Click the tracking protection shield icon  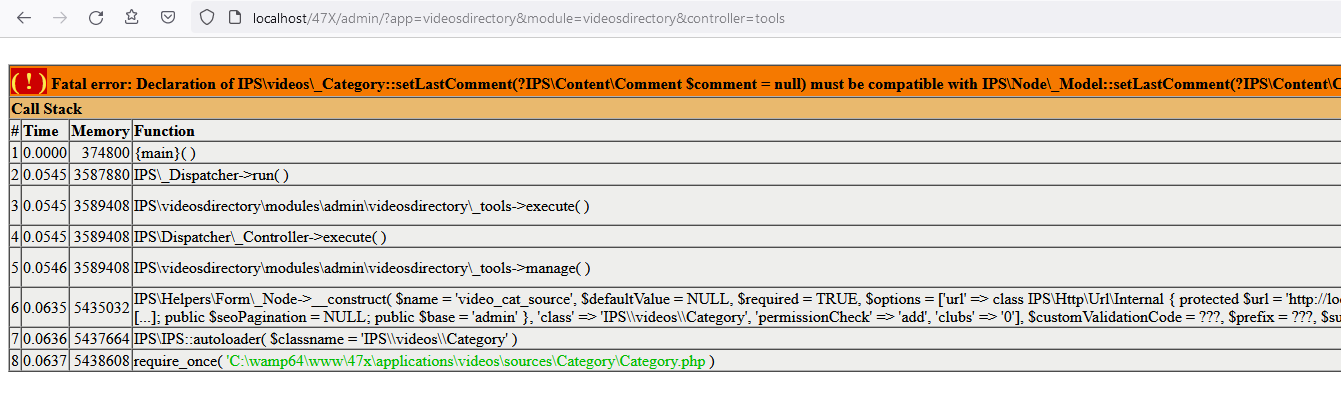tap(207, 17)
